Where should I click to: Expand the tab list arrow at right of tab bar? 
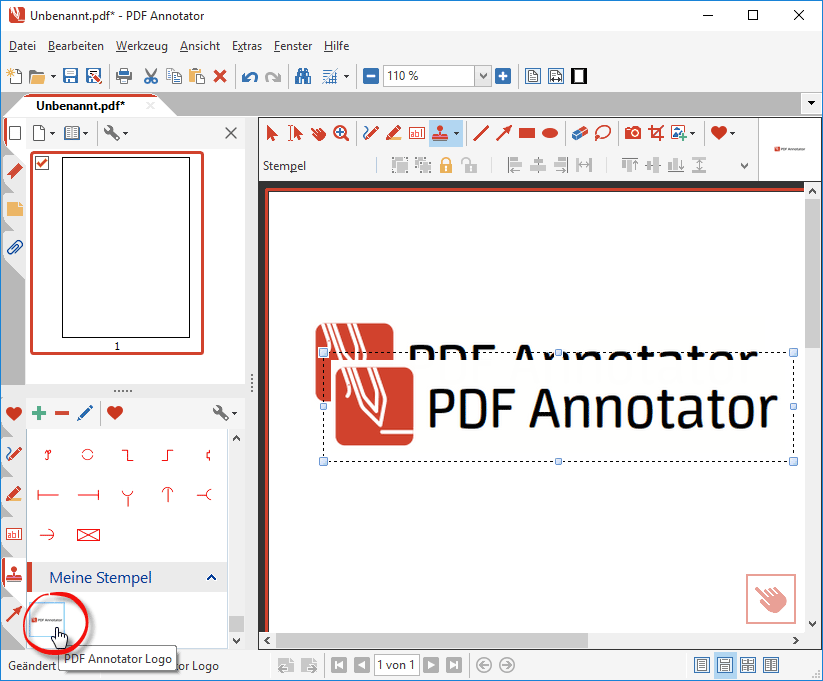point(811,103)
